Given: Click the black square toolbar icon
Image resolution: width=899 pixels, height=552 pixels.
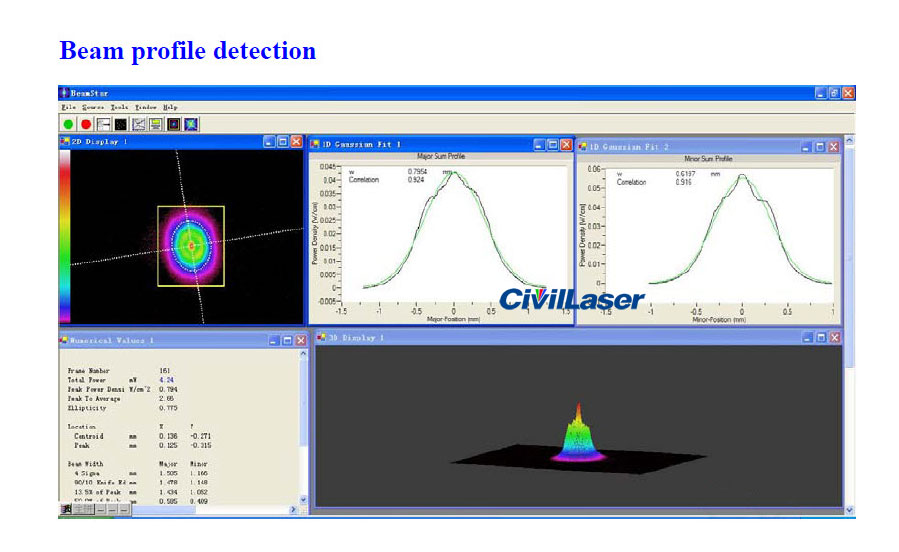Looking at the screenshot, I should point(121,124).
